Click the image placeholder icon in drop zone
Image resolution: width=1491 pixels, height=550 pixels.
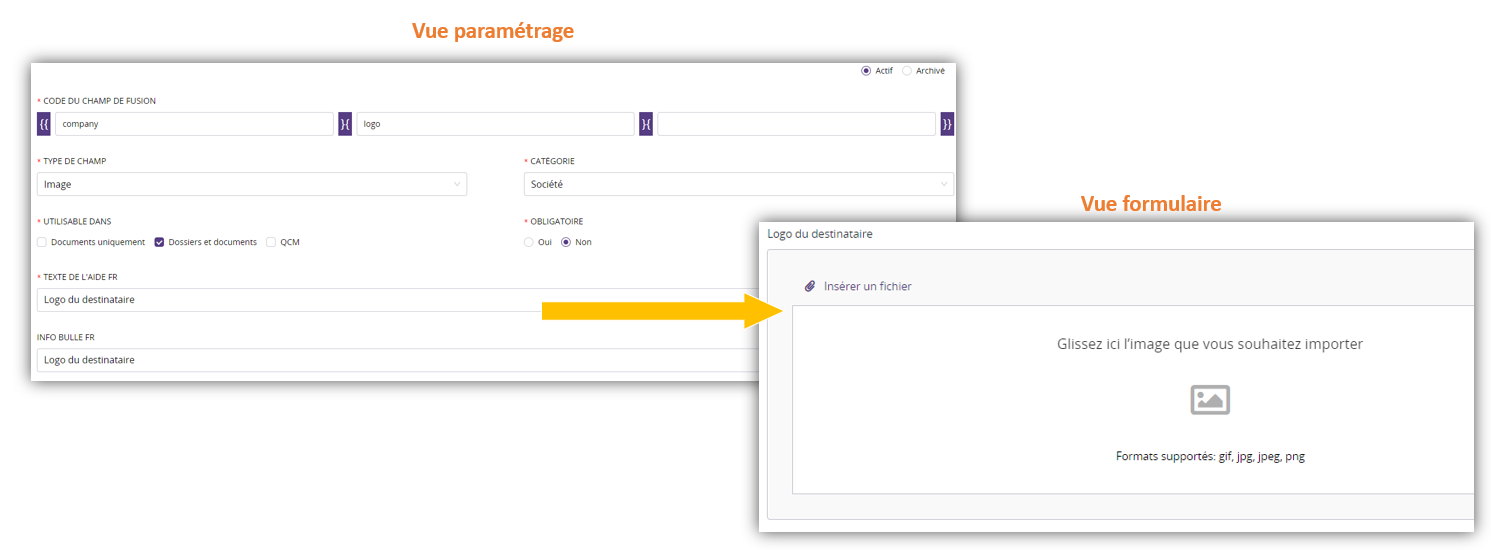[1210, 400]
